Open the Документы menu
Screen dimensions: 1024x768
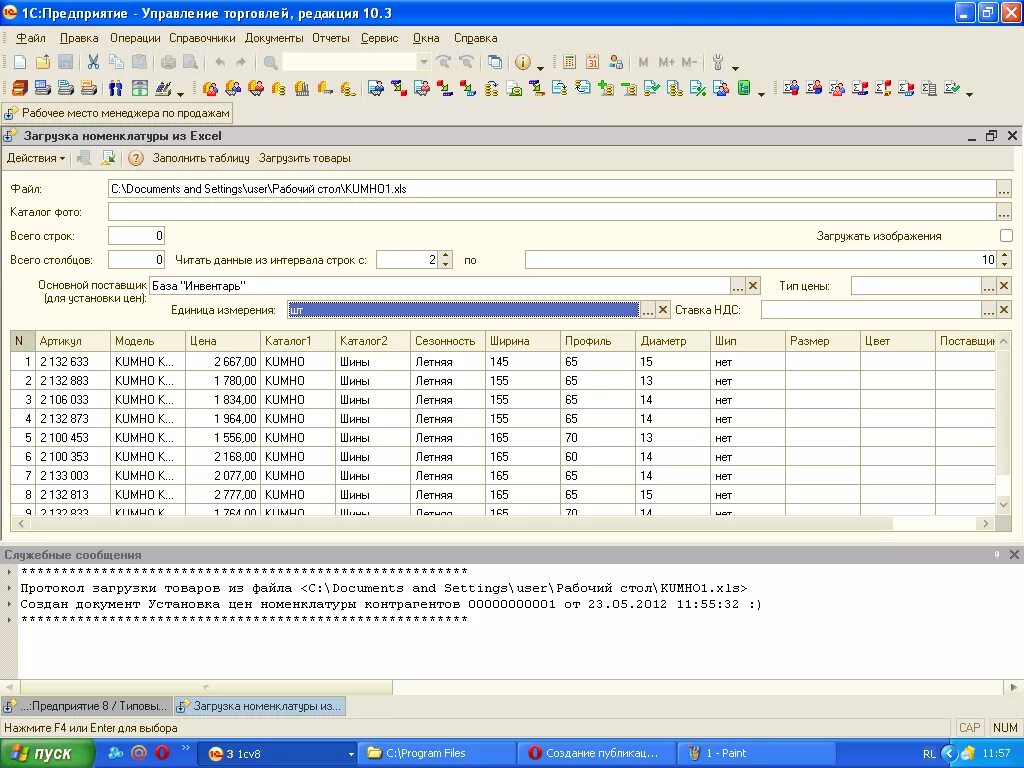274,38
